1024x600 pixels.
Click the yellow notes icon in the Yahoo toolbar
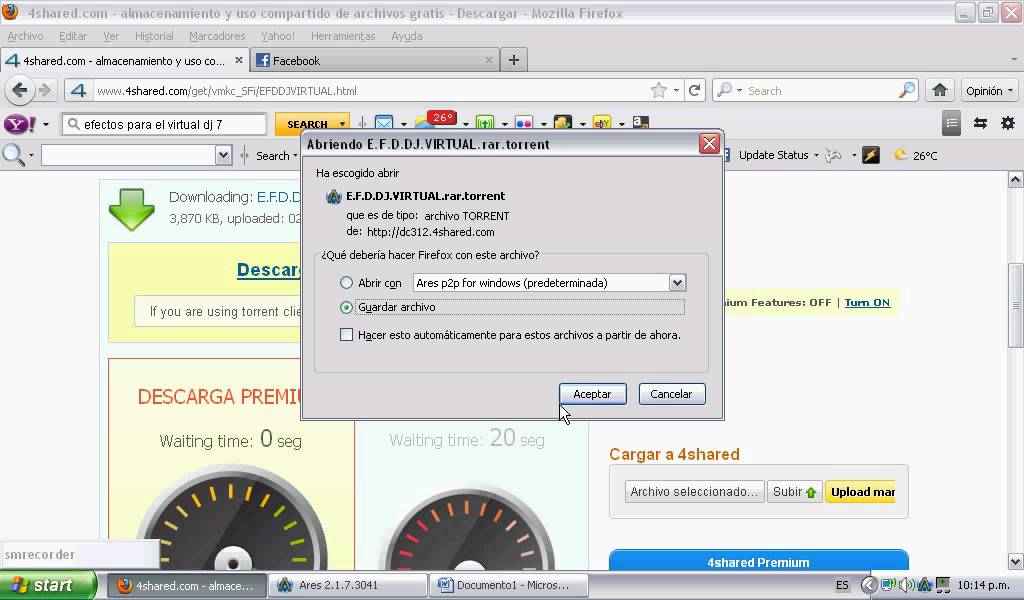[x=563, y=122]
